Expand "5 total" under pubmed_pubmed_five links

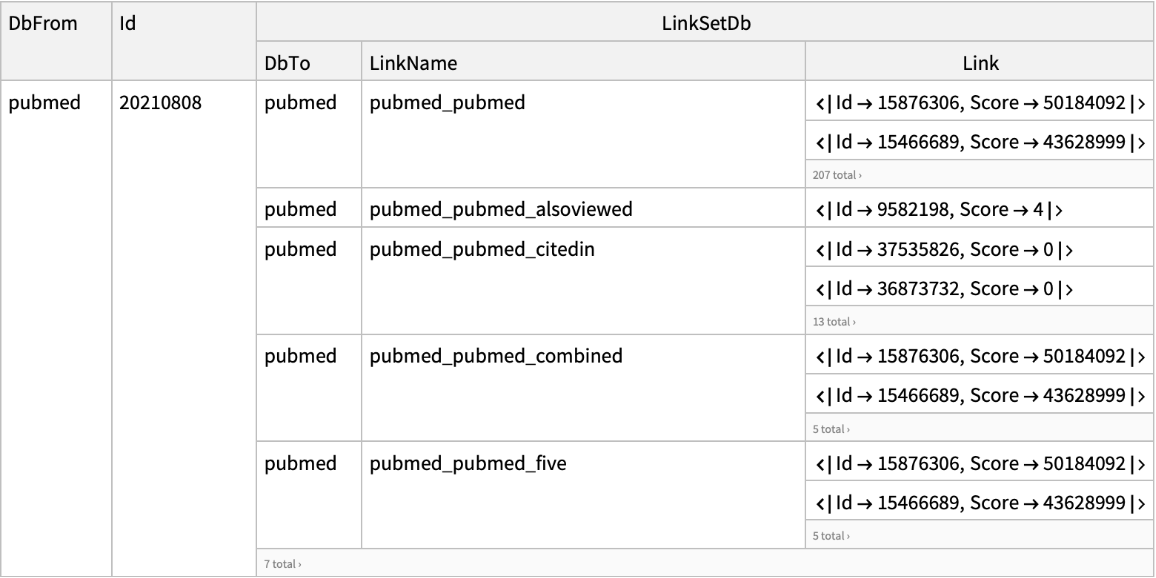[831, 536]
